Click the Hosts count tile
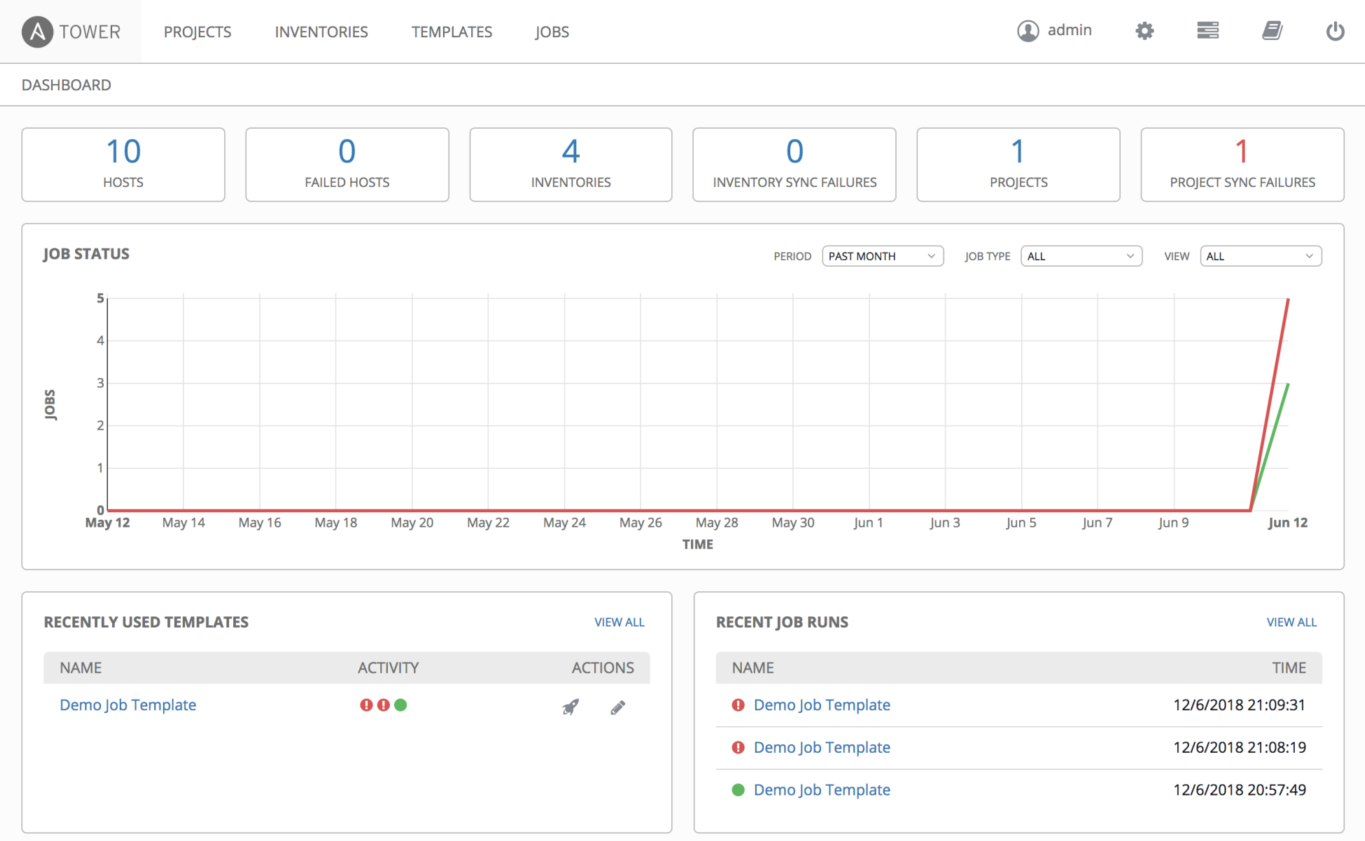Viewport: 1365px width, 841px height. pyautogui.click(x=123, y=165)
